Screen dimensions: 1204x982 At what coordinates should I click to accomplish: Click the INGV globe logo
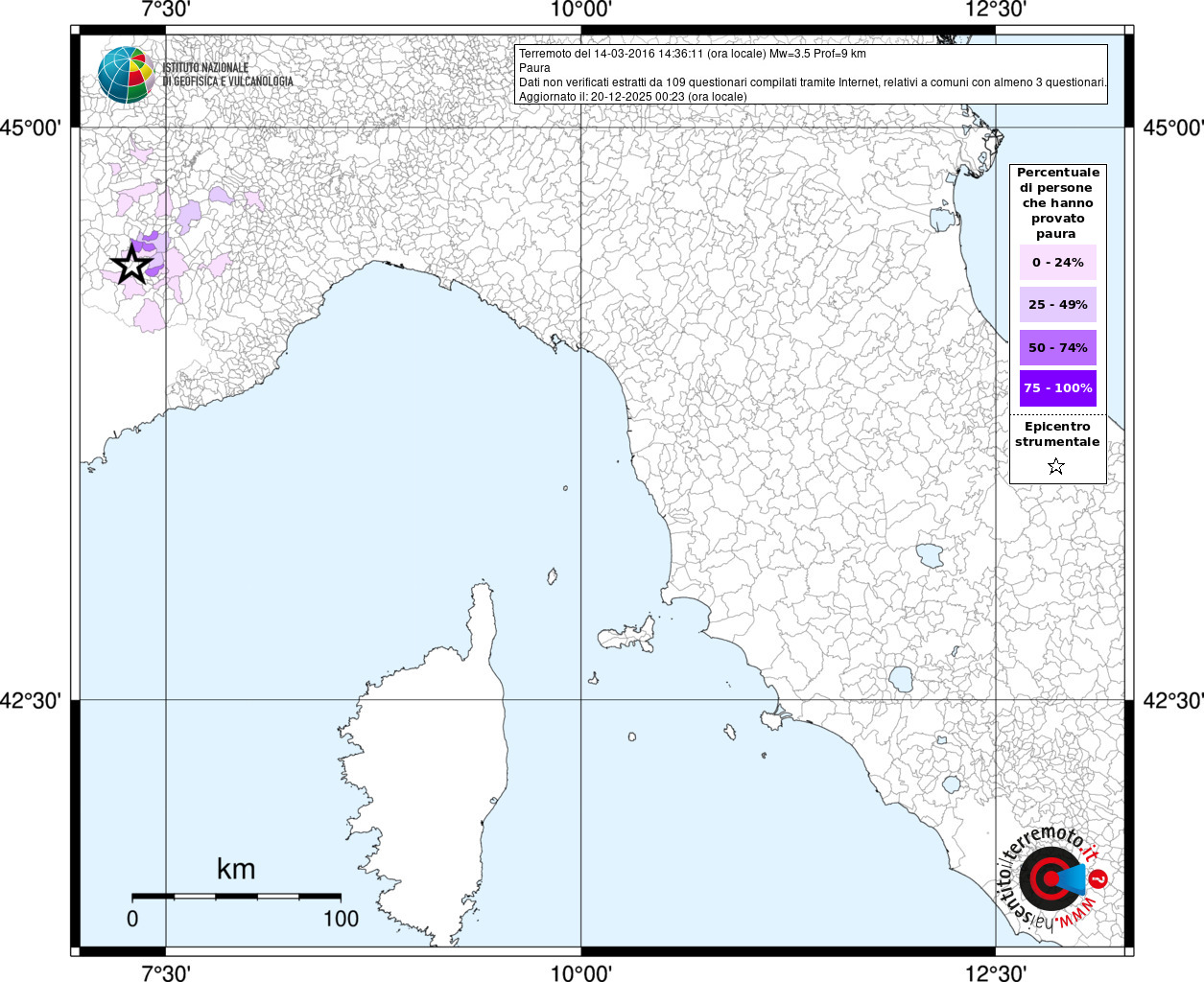coord(126,75)
